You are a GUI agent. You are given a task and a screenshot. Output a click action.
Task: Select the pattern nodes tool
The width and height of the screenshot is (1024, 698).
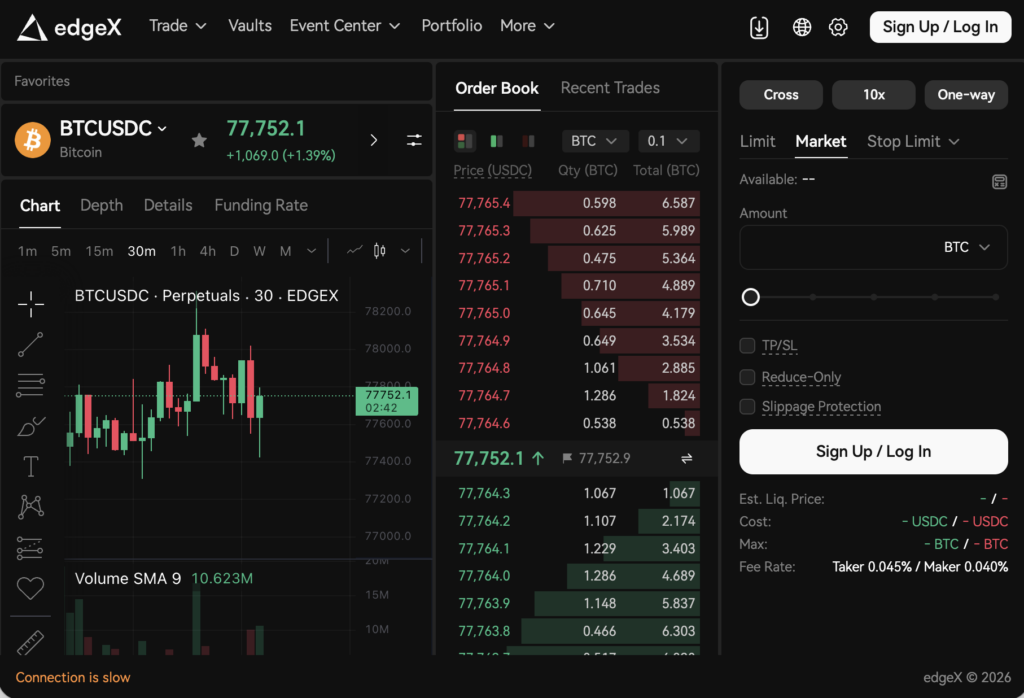[x=31, y=507]
